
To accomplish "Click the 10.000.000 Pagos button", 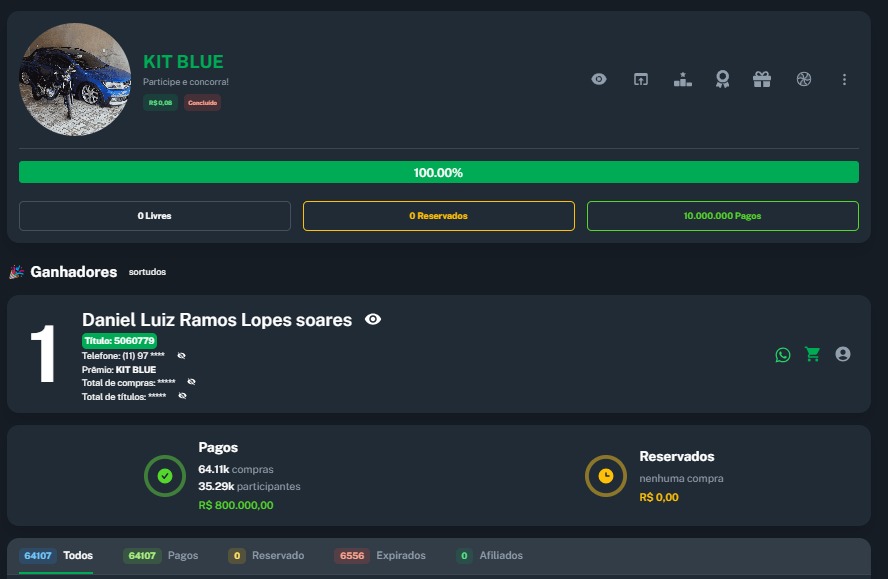I will 722,216.
